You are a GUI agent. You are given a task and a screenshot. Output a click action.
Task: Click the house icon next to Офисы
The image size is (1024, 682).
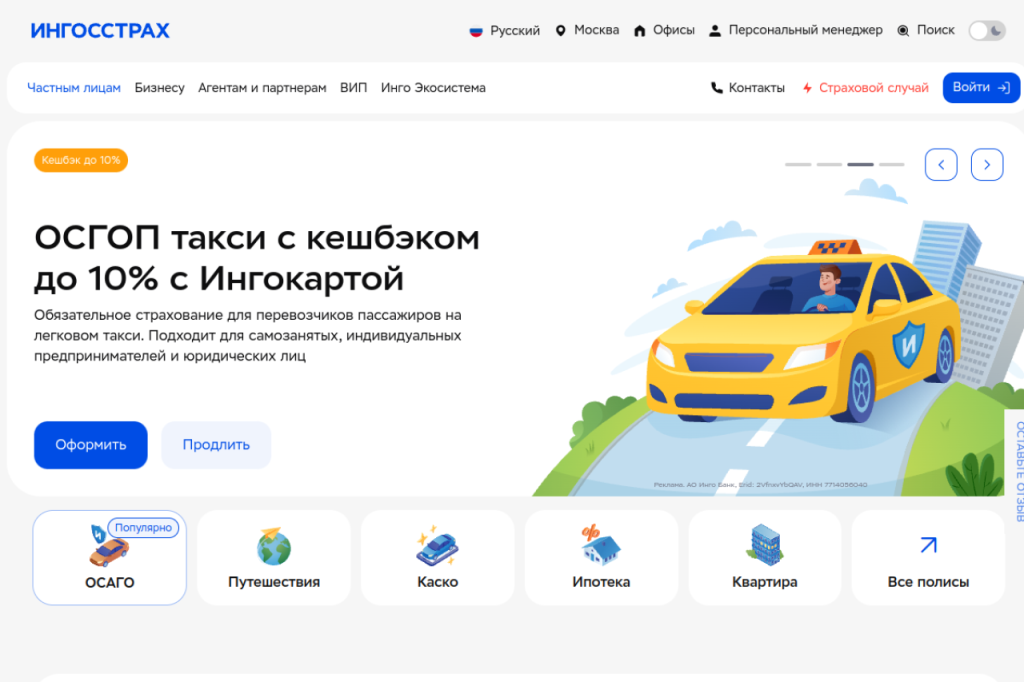[640, 31]
